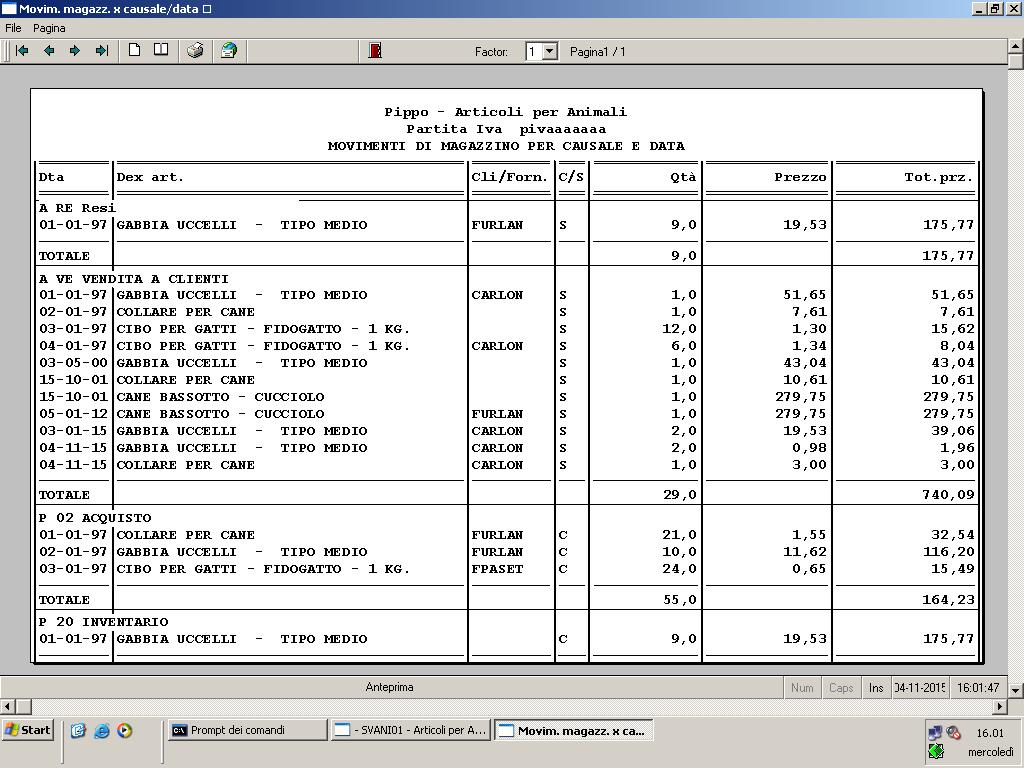Click the Num status bar indicator

(802, 688)
